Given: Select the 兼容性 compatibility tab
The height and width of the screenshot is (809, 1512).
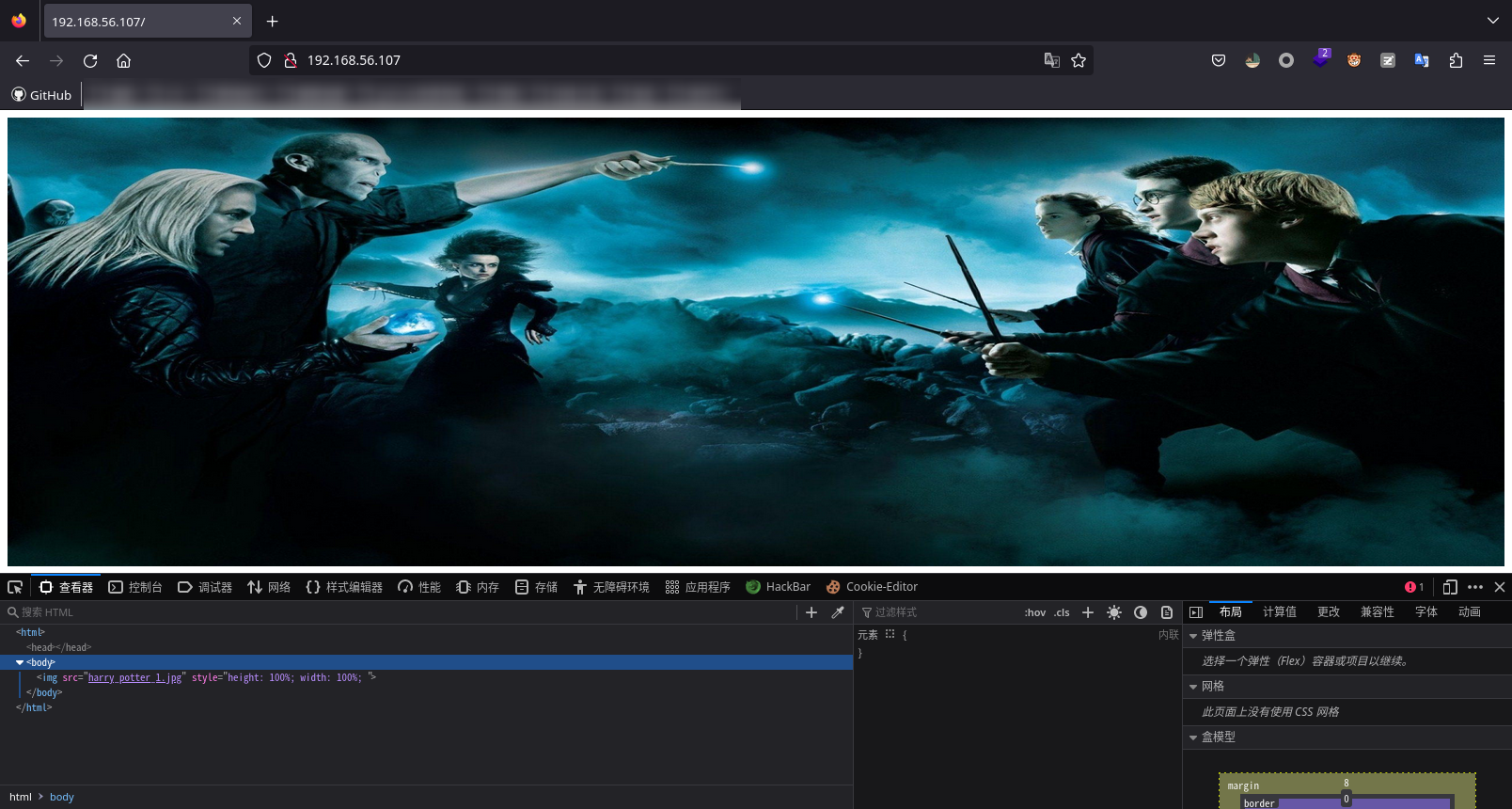Looking at the screenshot, I should (1378, 612).
